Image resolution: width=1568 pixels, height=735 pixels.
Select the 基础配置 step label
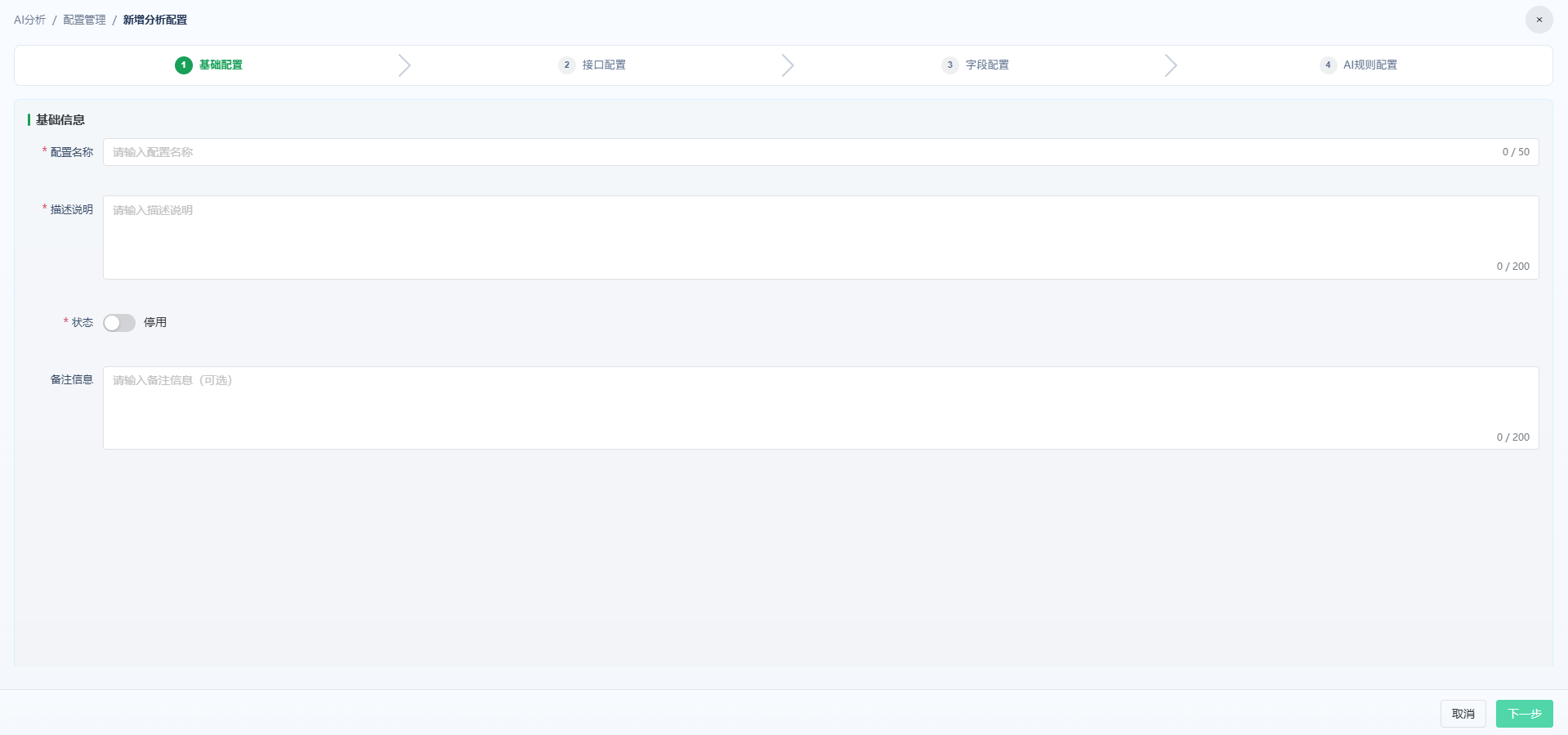221,65
